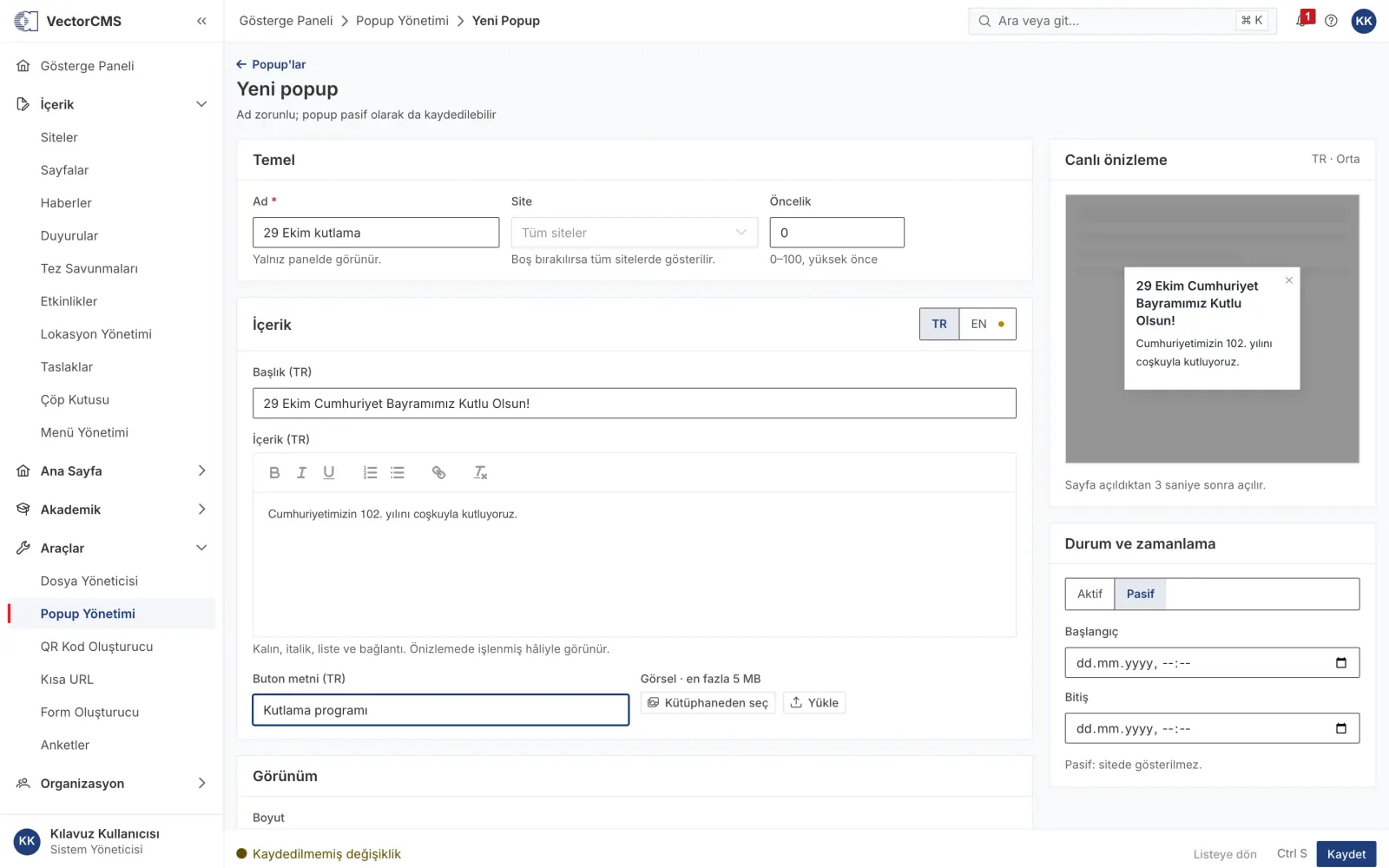Click into the İçerik (TR) editor body
This screenshot has height=868, width=1389.
click(x=634, y=564)
